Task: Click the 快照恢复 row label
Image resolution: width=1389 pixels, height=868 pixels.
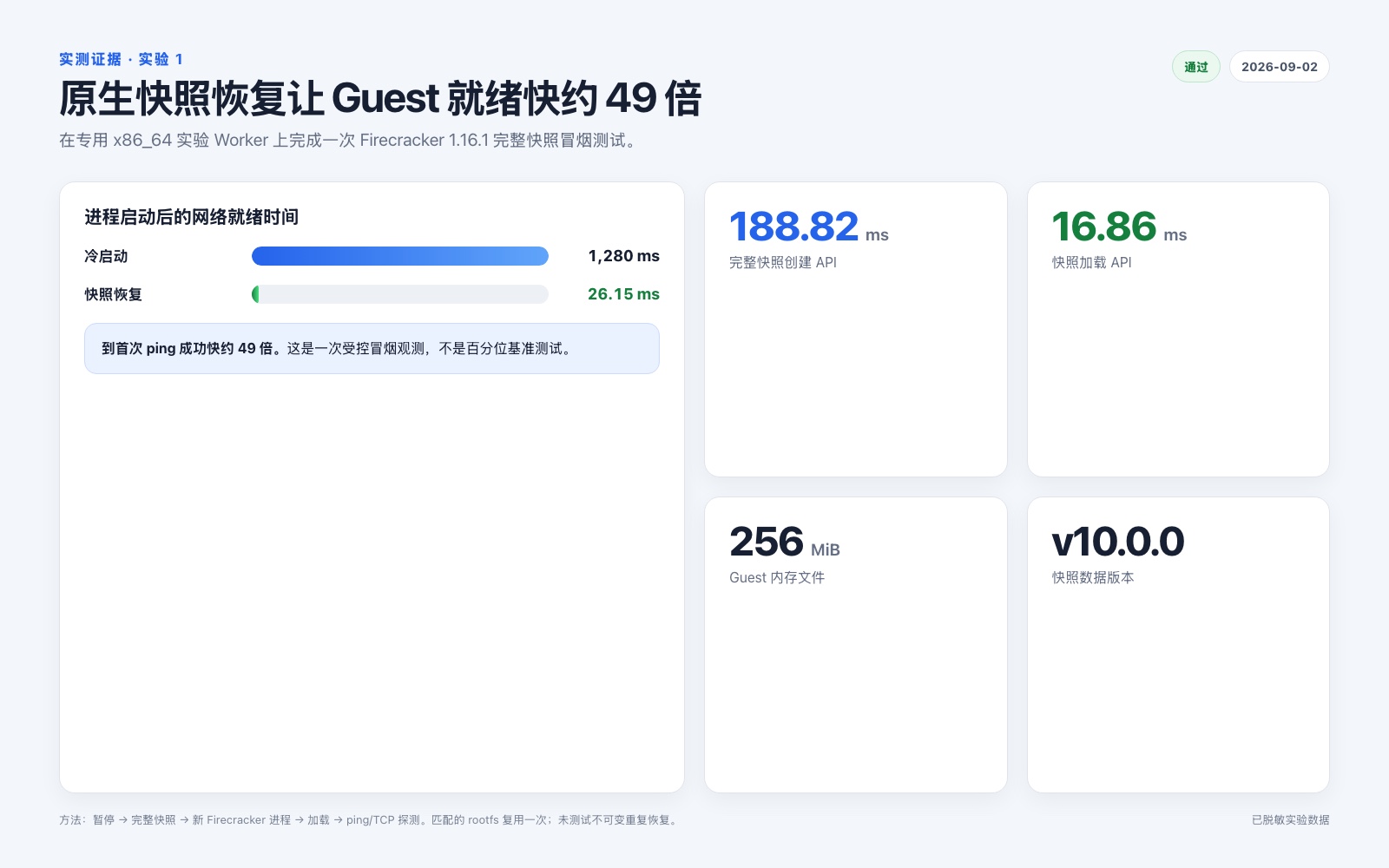Action: point(113,294)
